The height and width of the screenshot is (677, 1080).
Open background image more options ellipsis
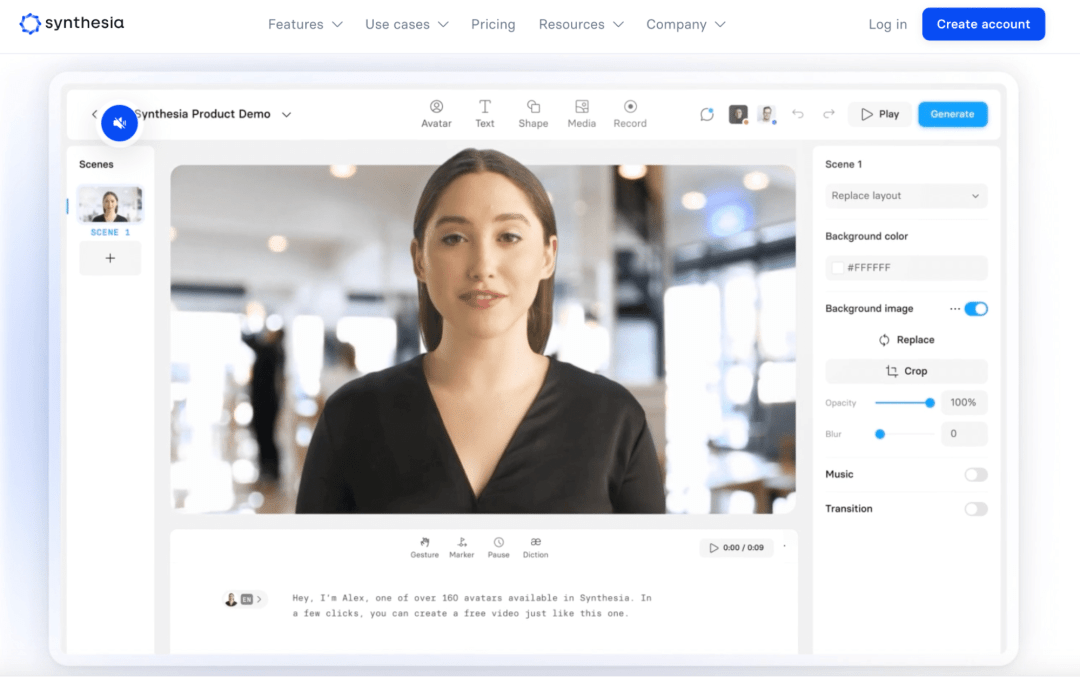tap(955, 309)
